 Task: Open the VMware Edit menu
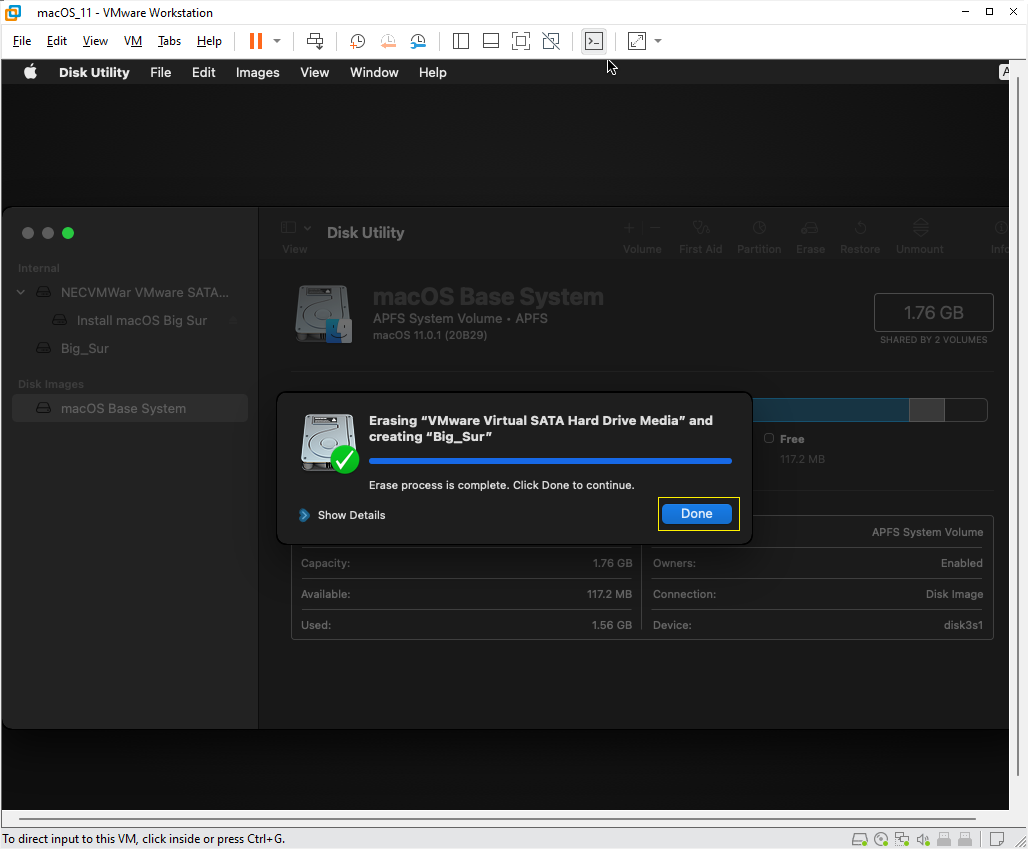(x=56, y=41)
